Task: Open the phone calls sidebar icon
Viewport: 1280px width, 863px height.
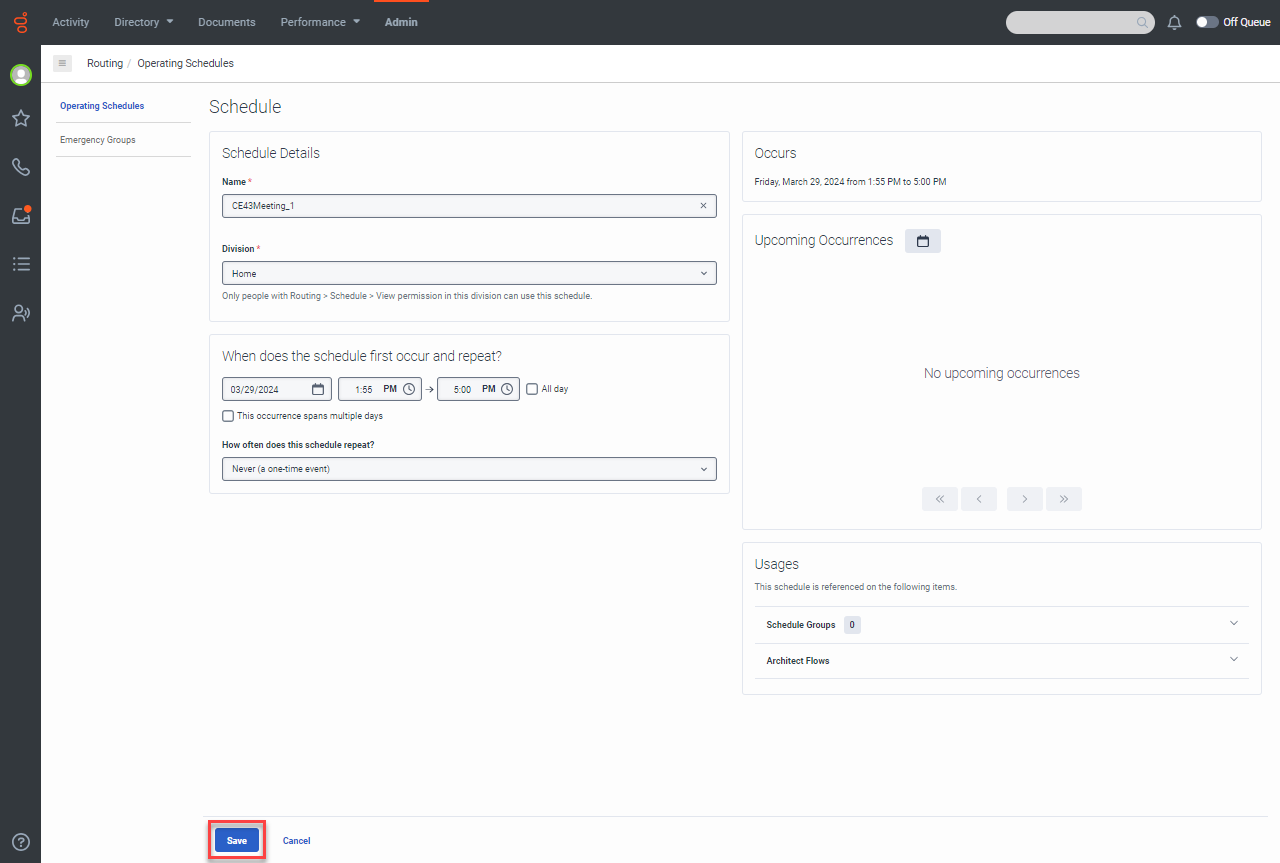Action: pyautogui.click(x=20, y=167)
